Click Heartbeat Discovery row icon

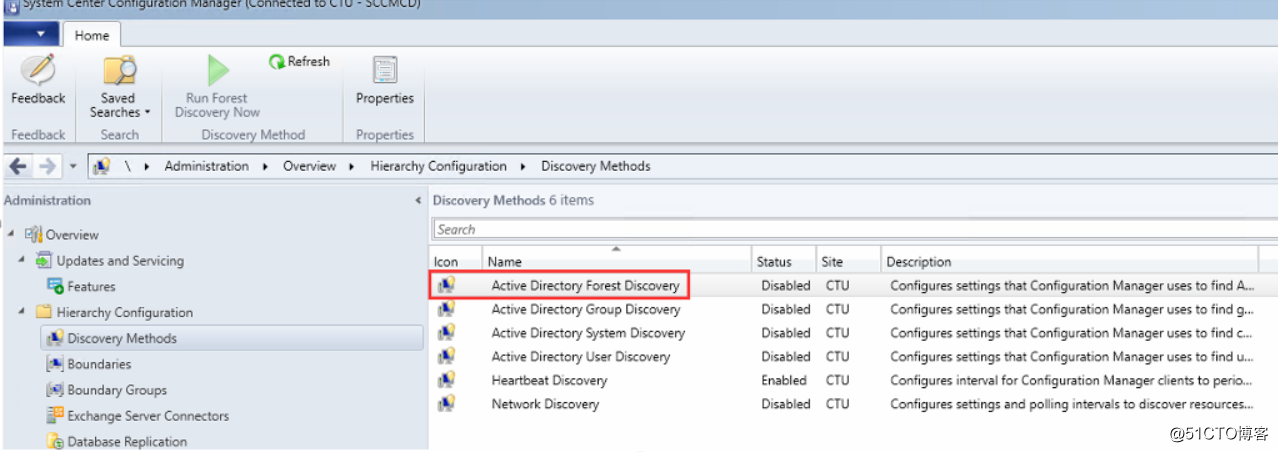[x=446, y=380]
